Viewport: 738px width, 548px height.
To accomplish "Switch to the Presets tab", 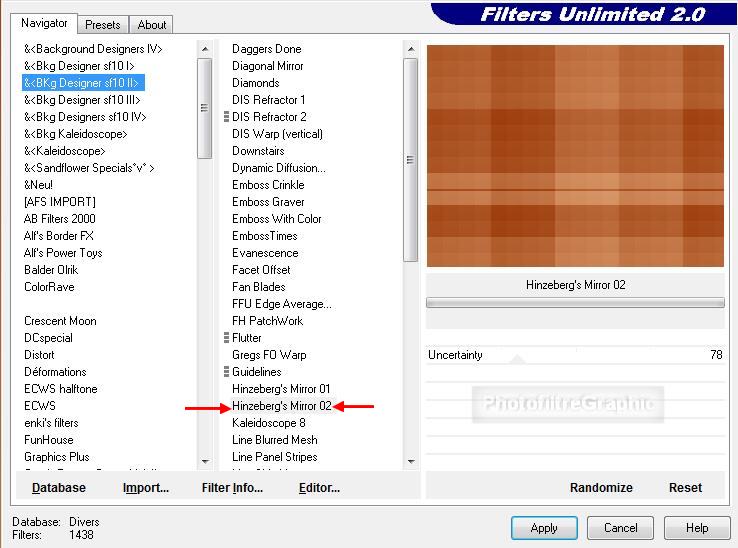I will [x=102, y=25].
